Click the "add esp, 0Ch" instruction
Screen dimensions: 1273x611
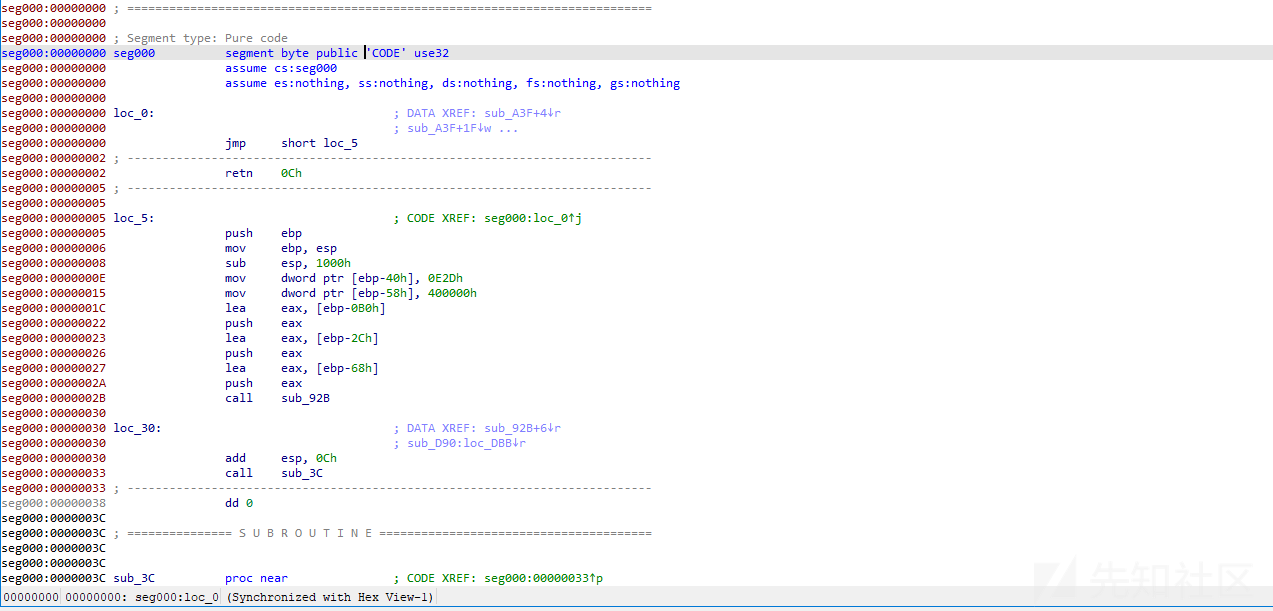(x=281, y=458)
